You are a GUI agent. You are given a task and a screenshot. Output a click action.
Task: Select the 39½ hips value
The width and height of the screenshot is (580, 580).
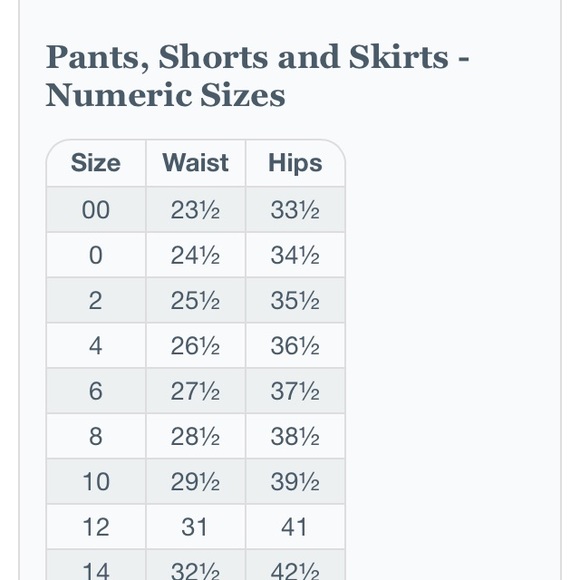pos(295,482)
